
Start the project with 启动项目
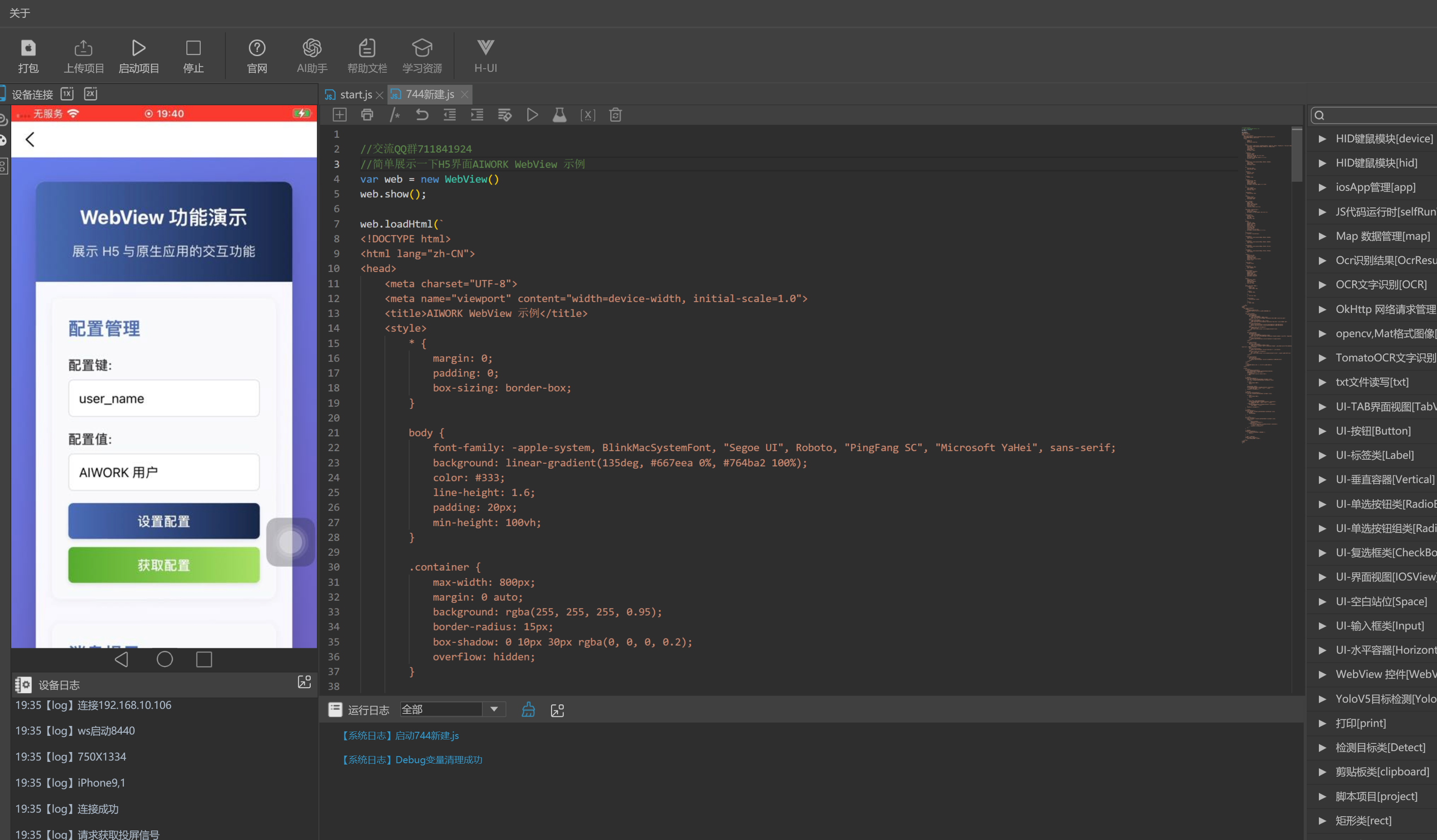[139, 55]
